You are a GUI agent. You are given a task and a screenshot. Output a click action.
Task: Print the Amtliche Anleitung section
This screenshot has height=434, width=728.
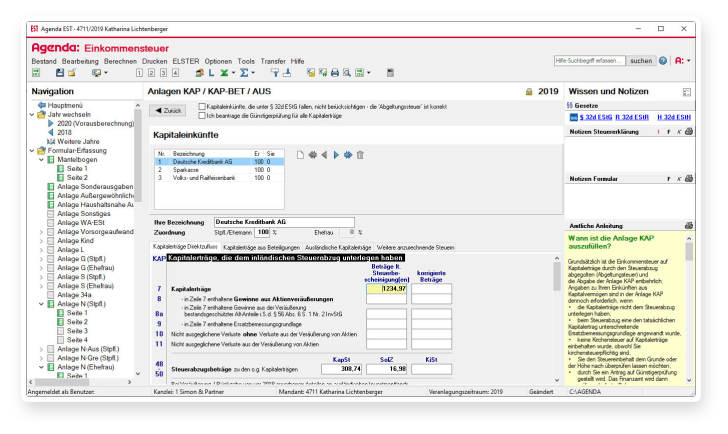688,225
